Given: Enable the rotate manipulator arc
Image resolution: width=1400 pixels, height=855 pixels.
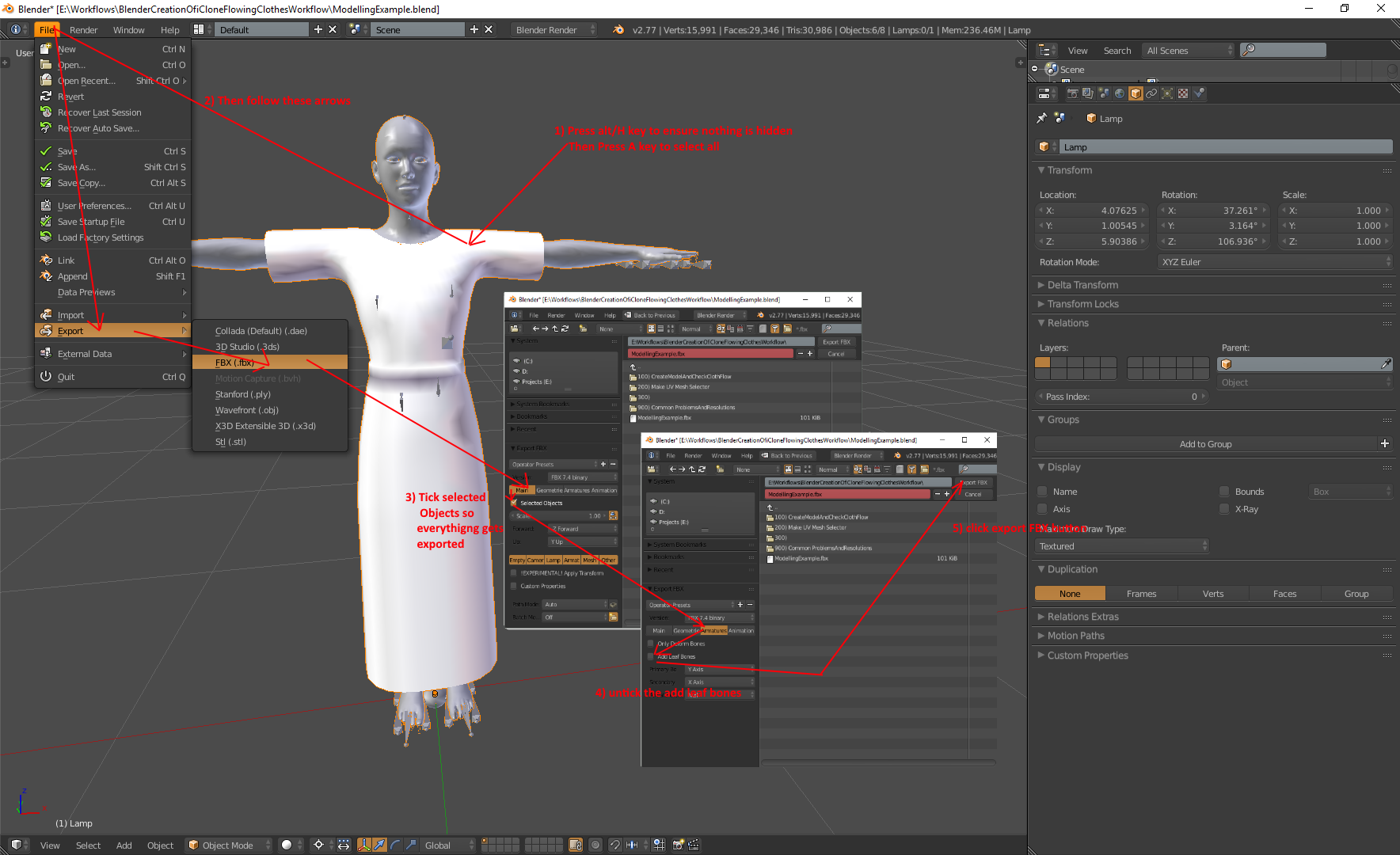Looking at the screenshot, I should click(x=395, y=845).
